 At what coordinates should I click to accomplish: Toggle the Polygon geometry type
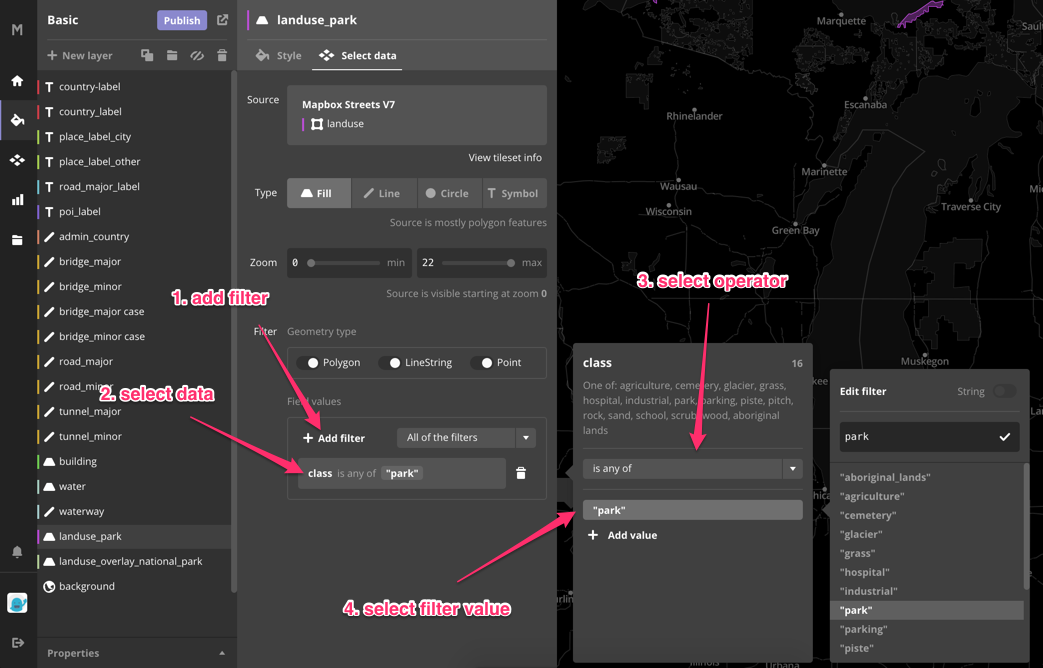coord(312,363)
